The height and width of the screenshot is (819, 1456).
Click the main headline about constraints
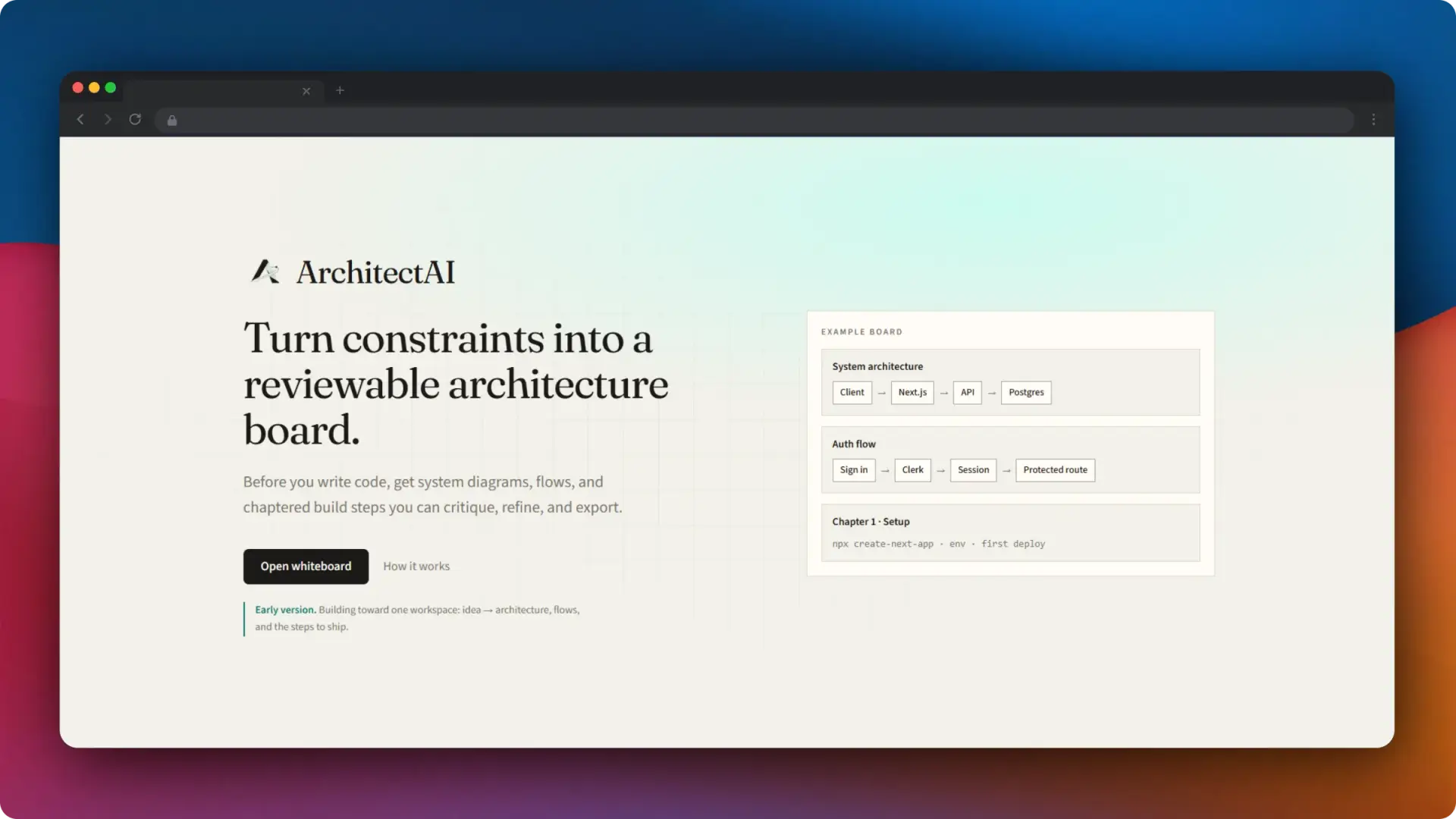click(x=456, y=384)
